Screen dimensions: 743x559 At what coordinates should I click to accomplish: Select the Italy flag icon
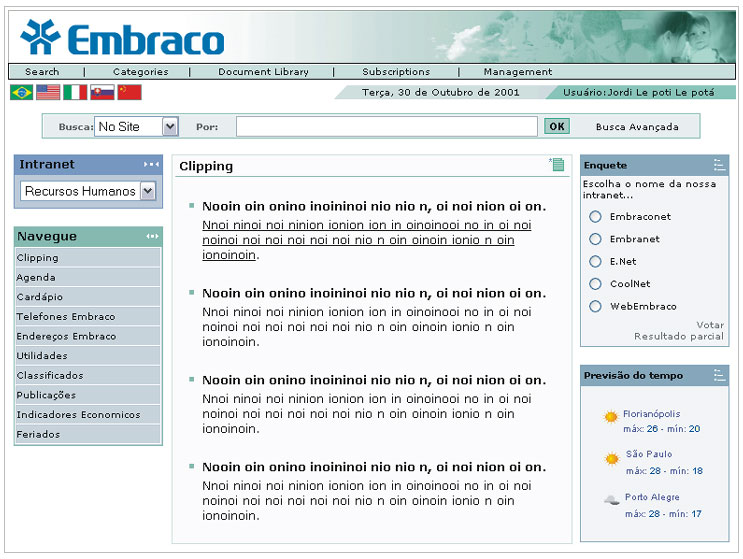point(75,92)
